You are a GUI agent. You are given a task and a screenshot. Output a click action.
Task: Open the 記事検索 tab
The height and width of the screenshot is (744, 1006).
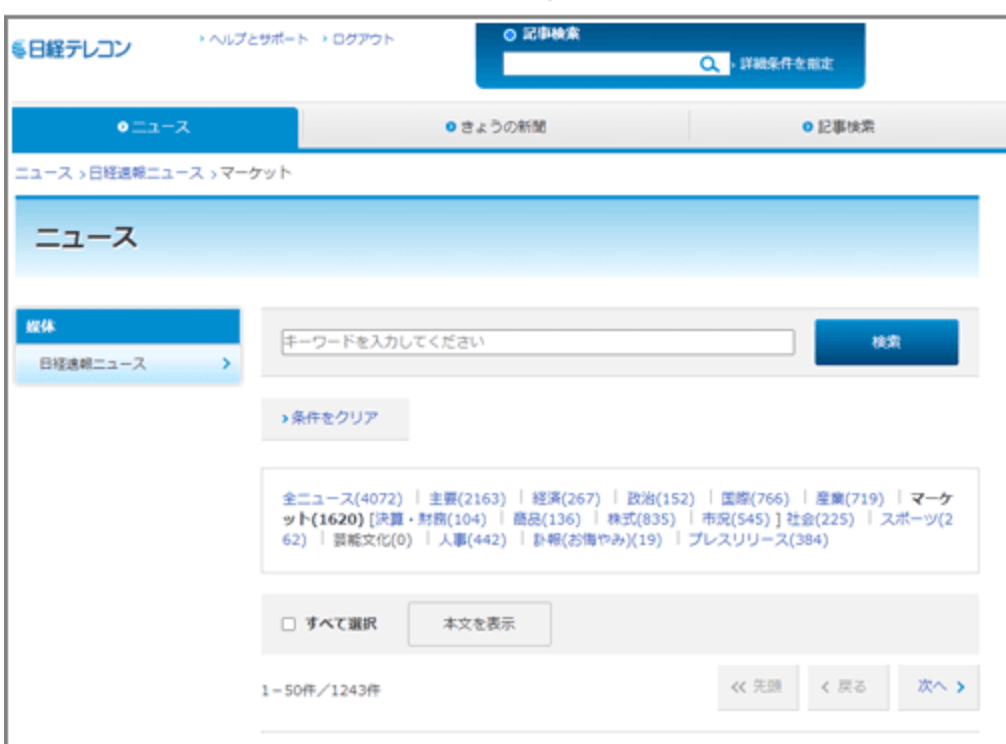click(839, 127)
